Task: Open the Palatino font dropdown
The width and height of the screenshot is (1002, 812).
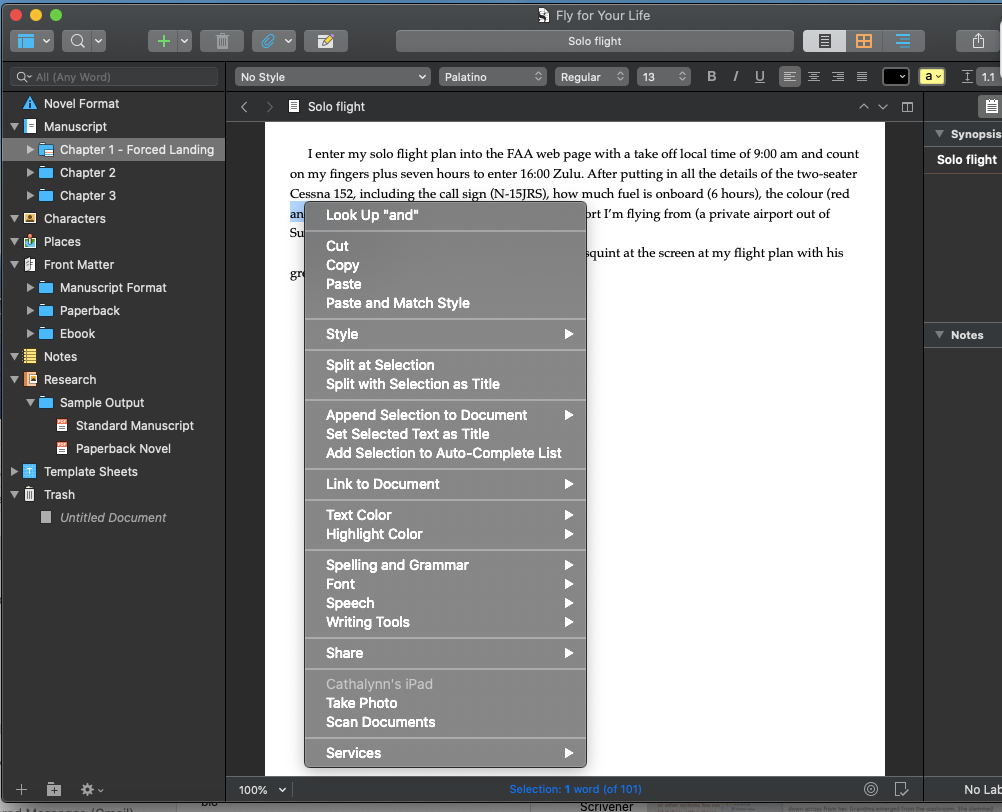Action: [490, 76]
